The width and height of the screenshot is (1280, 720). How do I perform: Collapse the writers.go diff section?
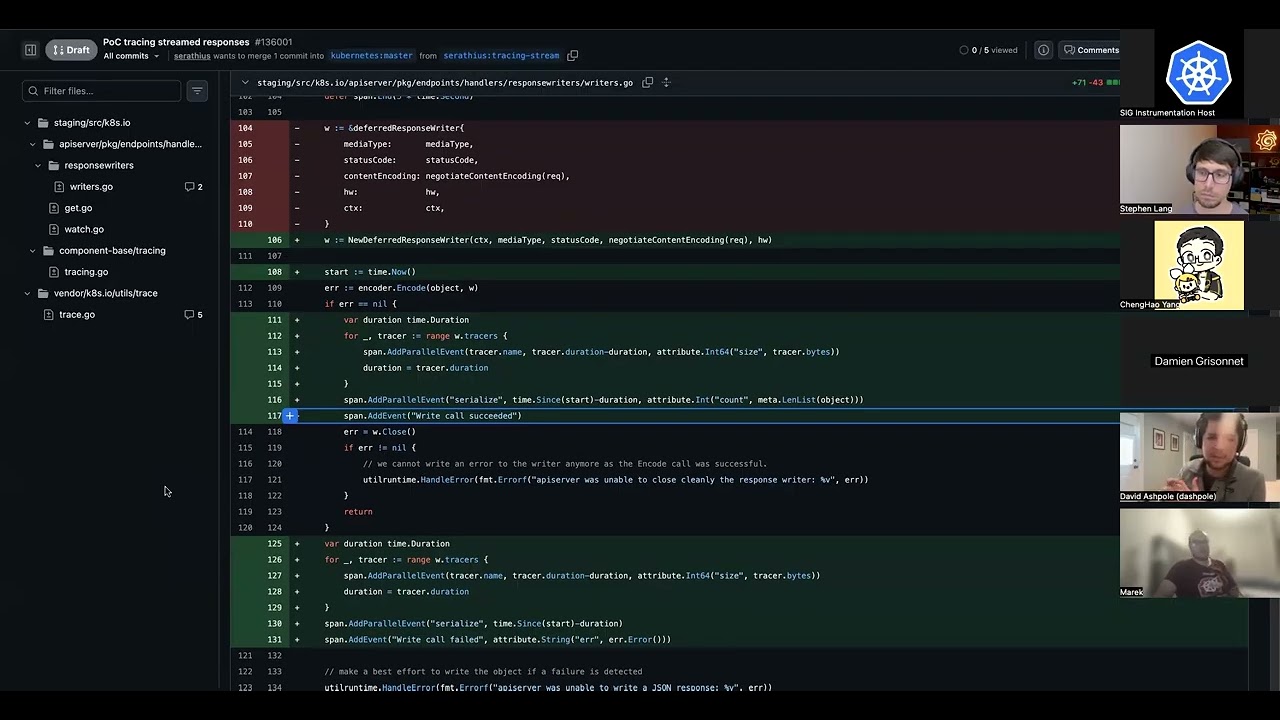245,83
